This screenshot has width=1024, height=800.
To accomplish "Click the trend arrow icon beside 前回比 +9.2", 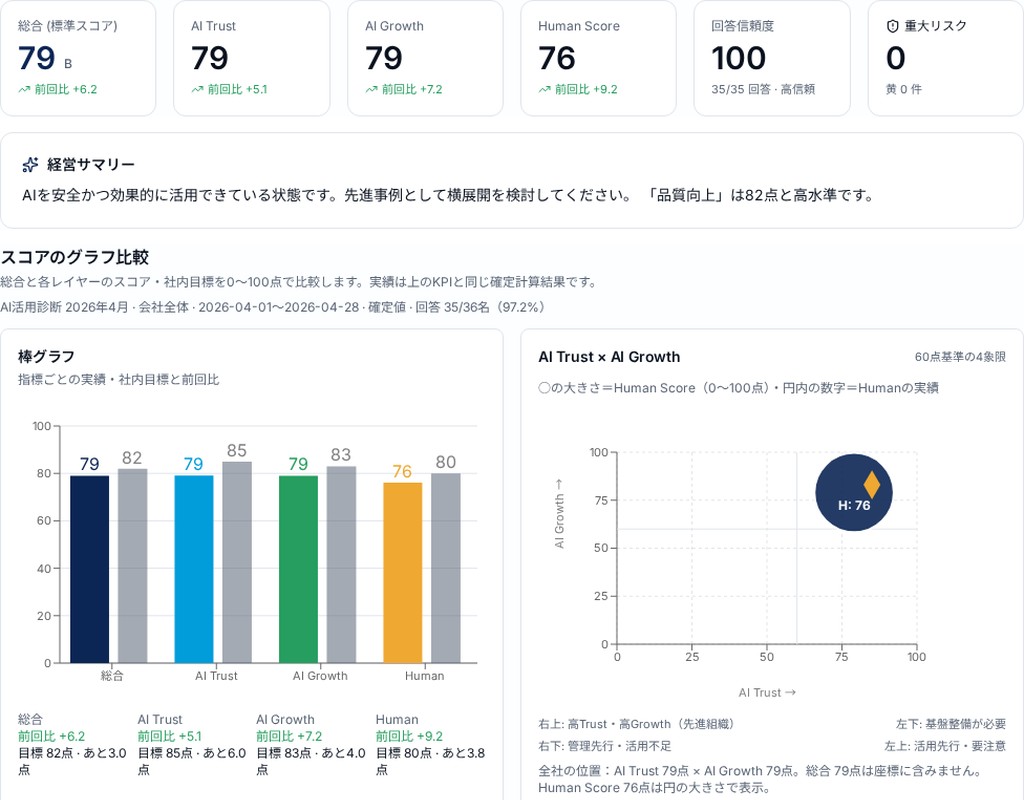I will [545, 89].
